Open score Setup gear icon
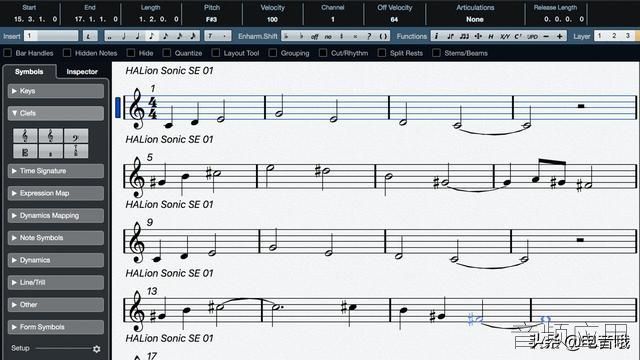 coord(97,349)
